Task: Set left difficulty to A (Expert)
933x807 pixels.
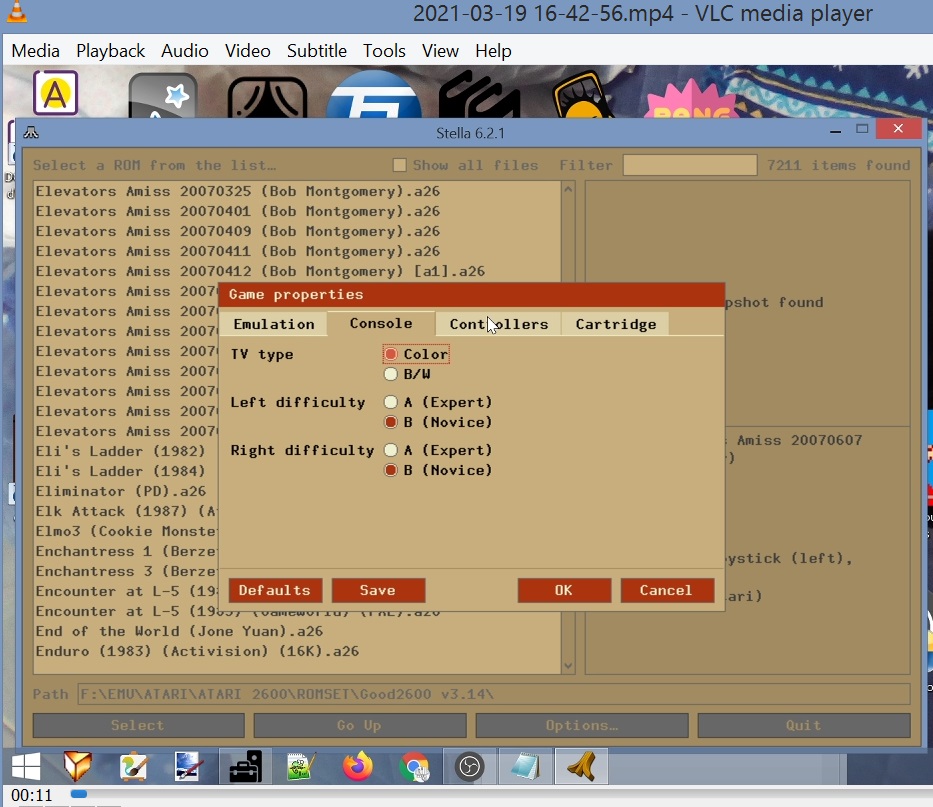Action: [x=391, y=402]
